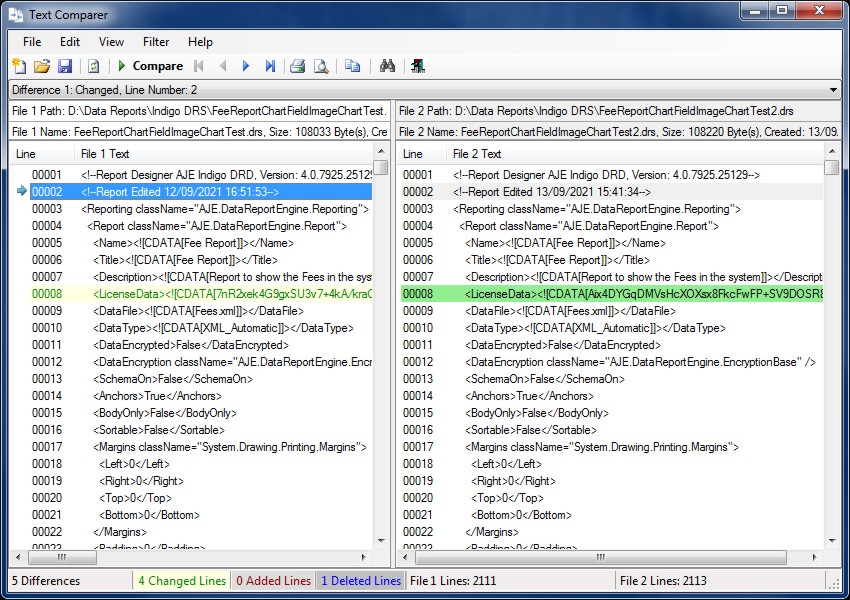Click the Refresh files icon
Image resolution: width=850 pixels, height=600 pixels.
[93, 66]
